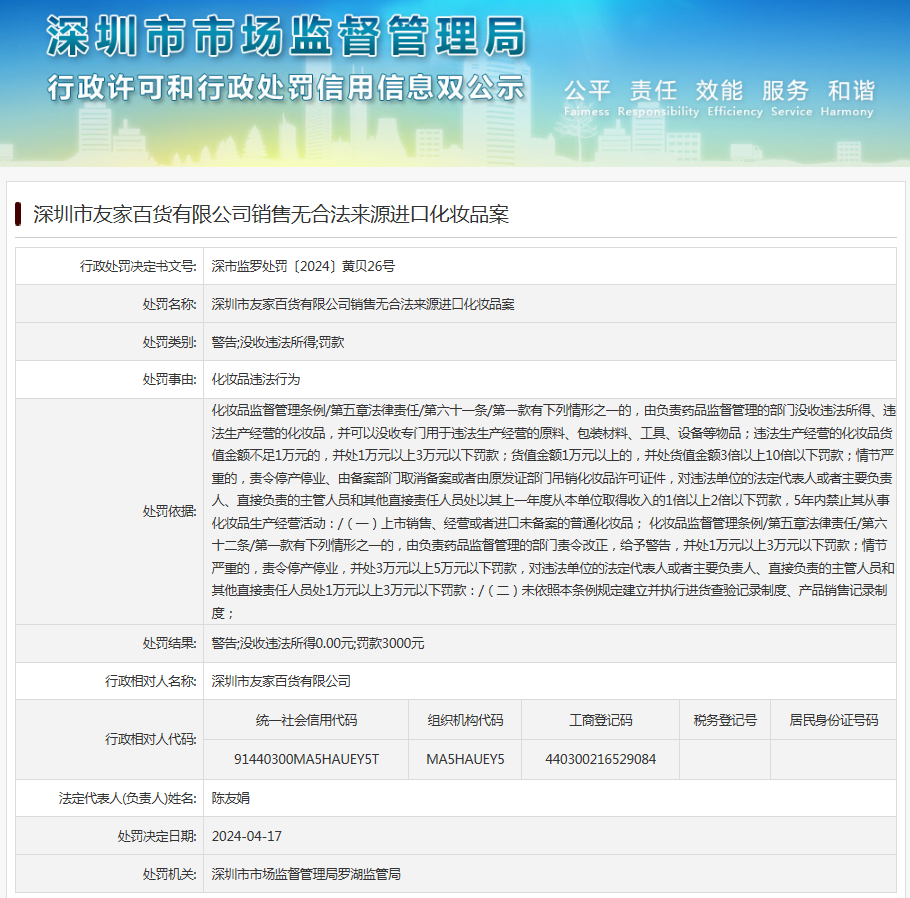Click the 组织机构代码 column header
This screenshot has height=898, width=910.
tap(465, 720)
